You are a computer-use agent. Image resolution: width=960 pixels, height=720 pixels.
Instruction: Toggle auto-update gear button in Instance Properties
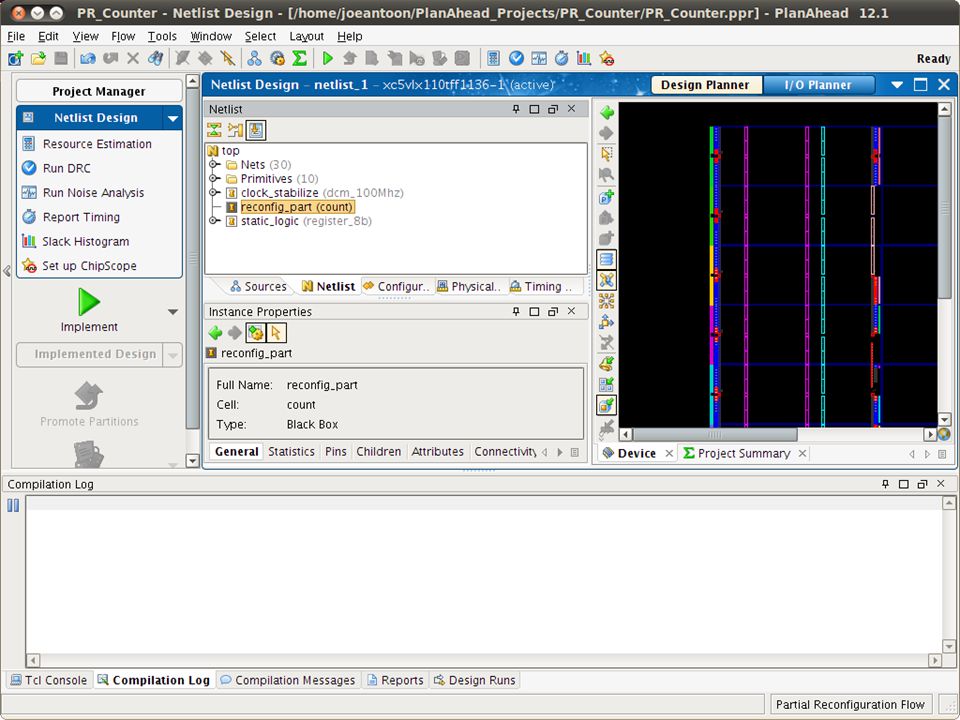point(255,333)
